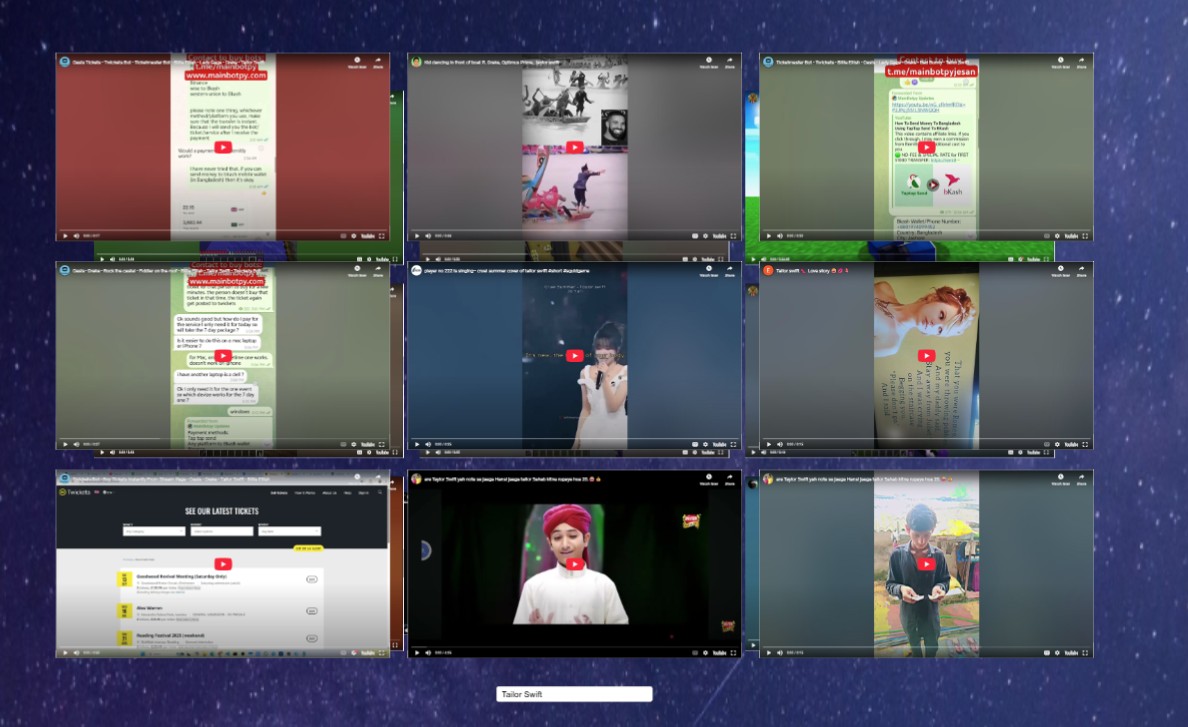Play the red turban boy video
The image size is (1188, 727).
coord(575,564)
